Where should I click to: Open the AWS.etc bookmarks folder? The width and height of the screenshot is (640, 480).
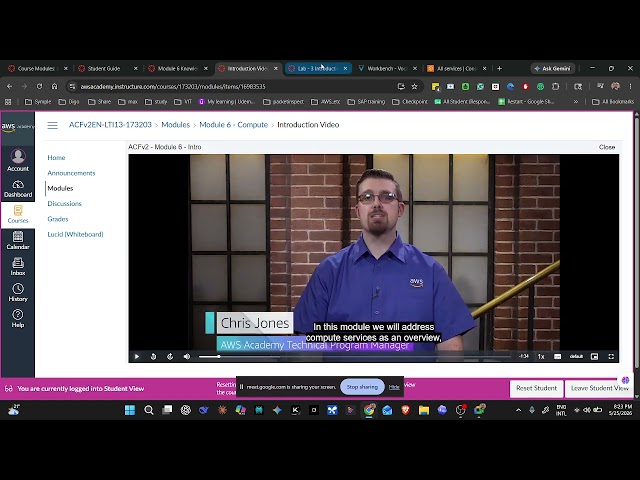point(326,102)
